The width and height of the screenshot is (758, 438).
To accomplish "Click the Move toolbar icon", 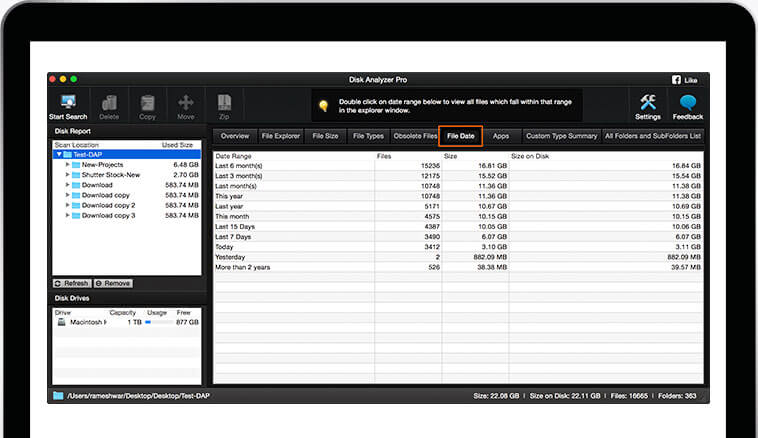I will (186, 102).
